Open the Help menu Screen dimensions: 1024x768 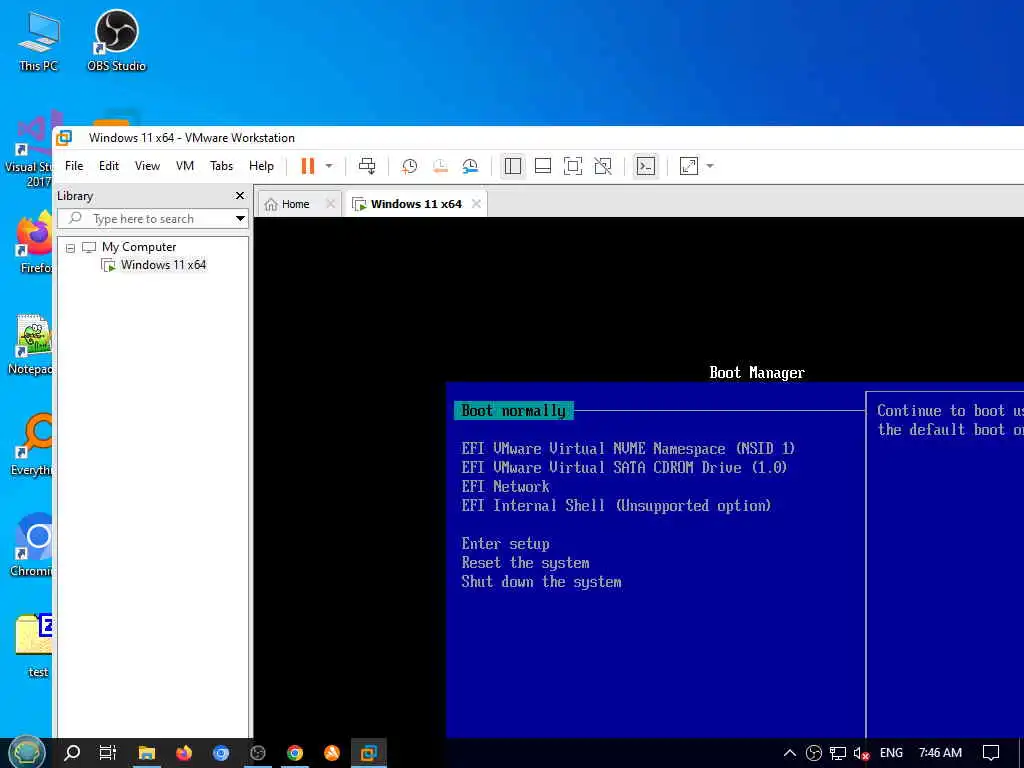point(261,166)
